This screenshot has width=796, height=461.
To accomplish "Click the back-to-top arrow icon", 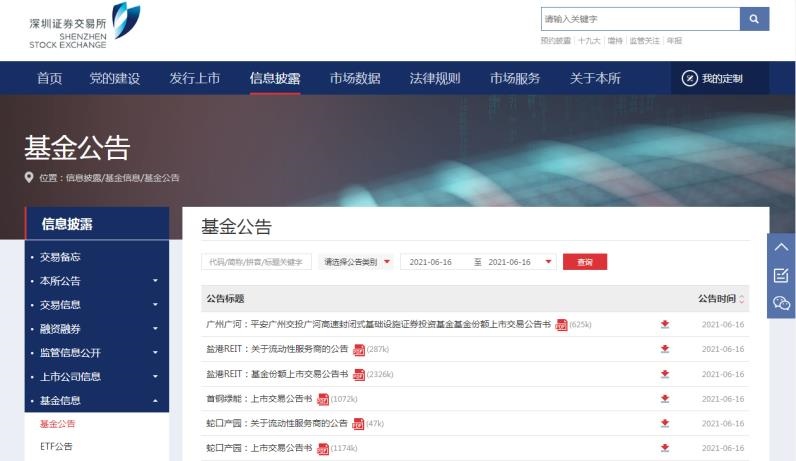I will (781, 247).
